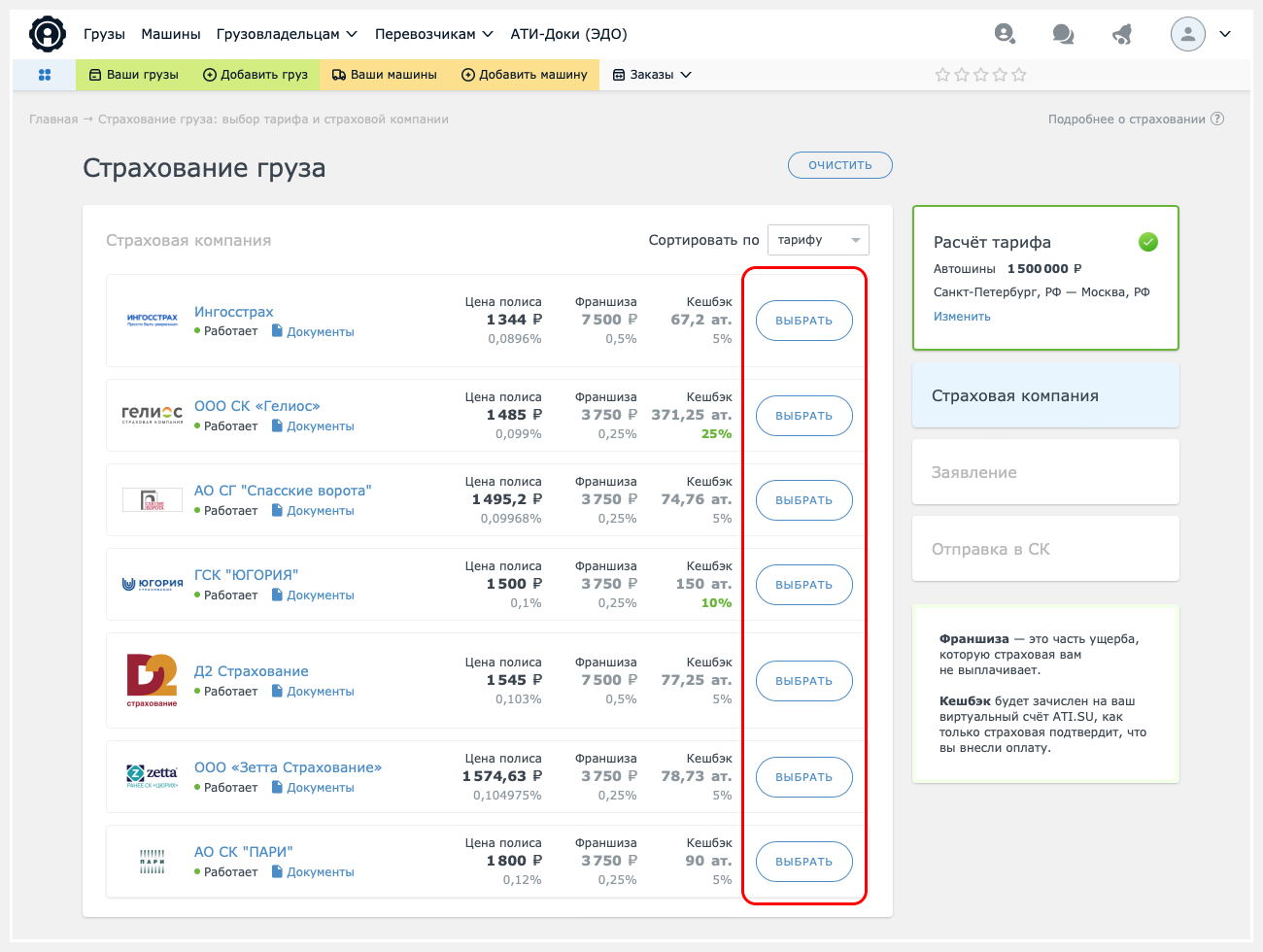Choose ООО СК «Гелиос» with ВЫБРАТЬ
1263x952 pixels.
804,416
